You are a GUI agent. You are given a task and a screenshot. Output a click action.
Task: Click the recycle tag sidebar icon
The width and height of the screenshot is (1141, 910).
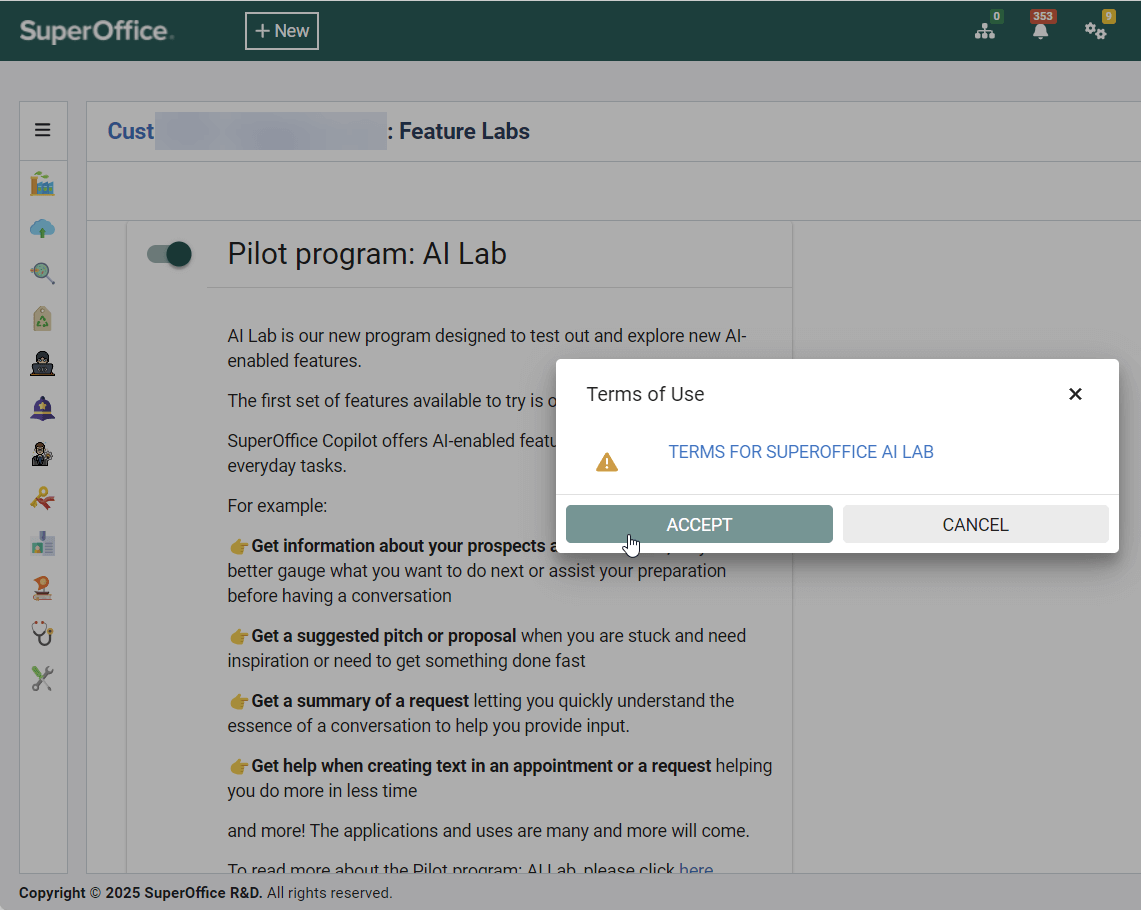pyautogui.click(x=42, y=319)
